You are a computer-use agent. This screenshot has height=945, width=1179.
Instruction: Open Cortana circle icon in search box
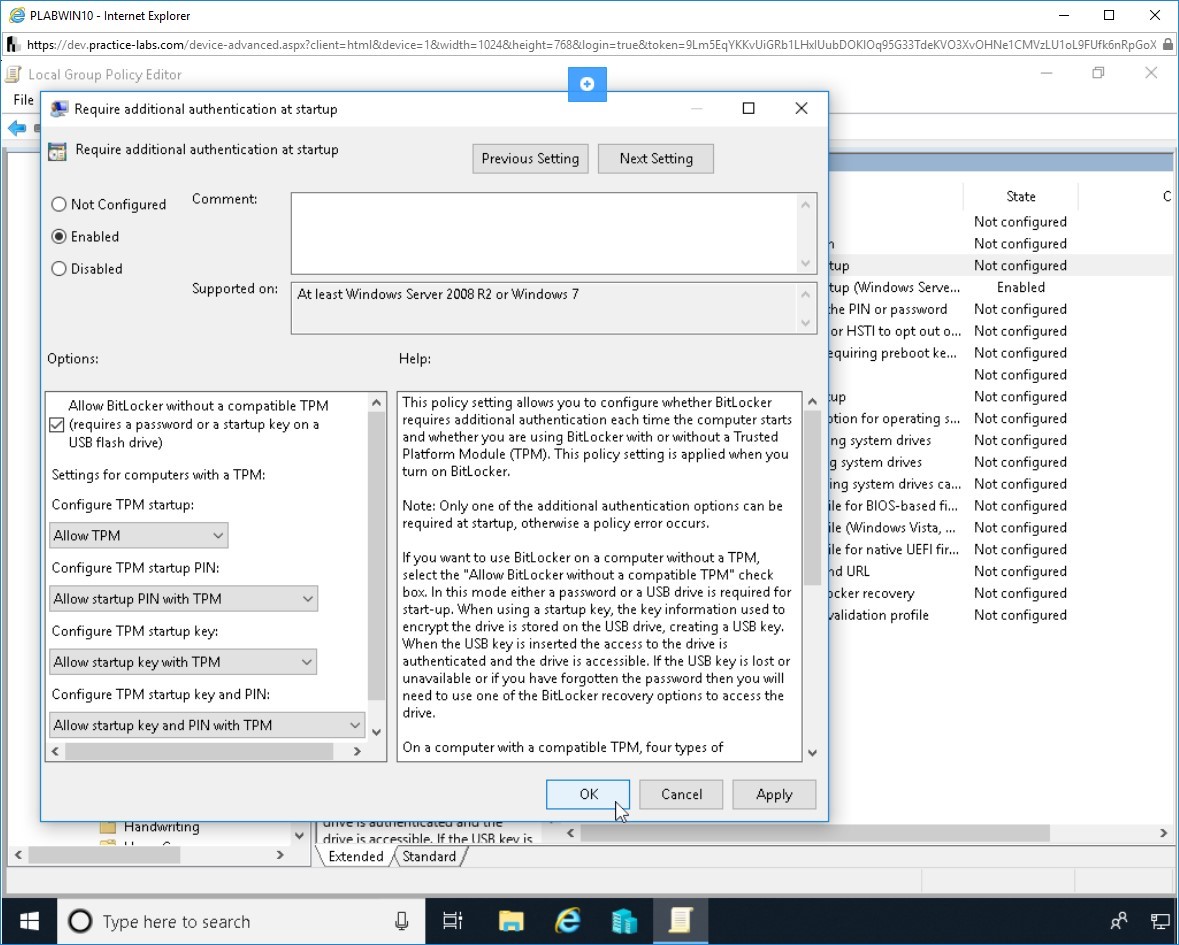[80, 921]
